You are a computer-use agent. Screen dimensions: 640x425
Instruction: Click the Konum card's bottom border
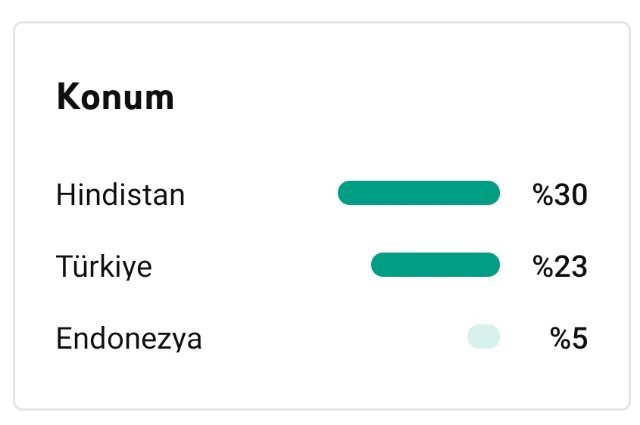pos(322,408)
